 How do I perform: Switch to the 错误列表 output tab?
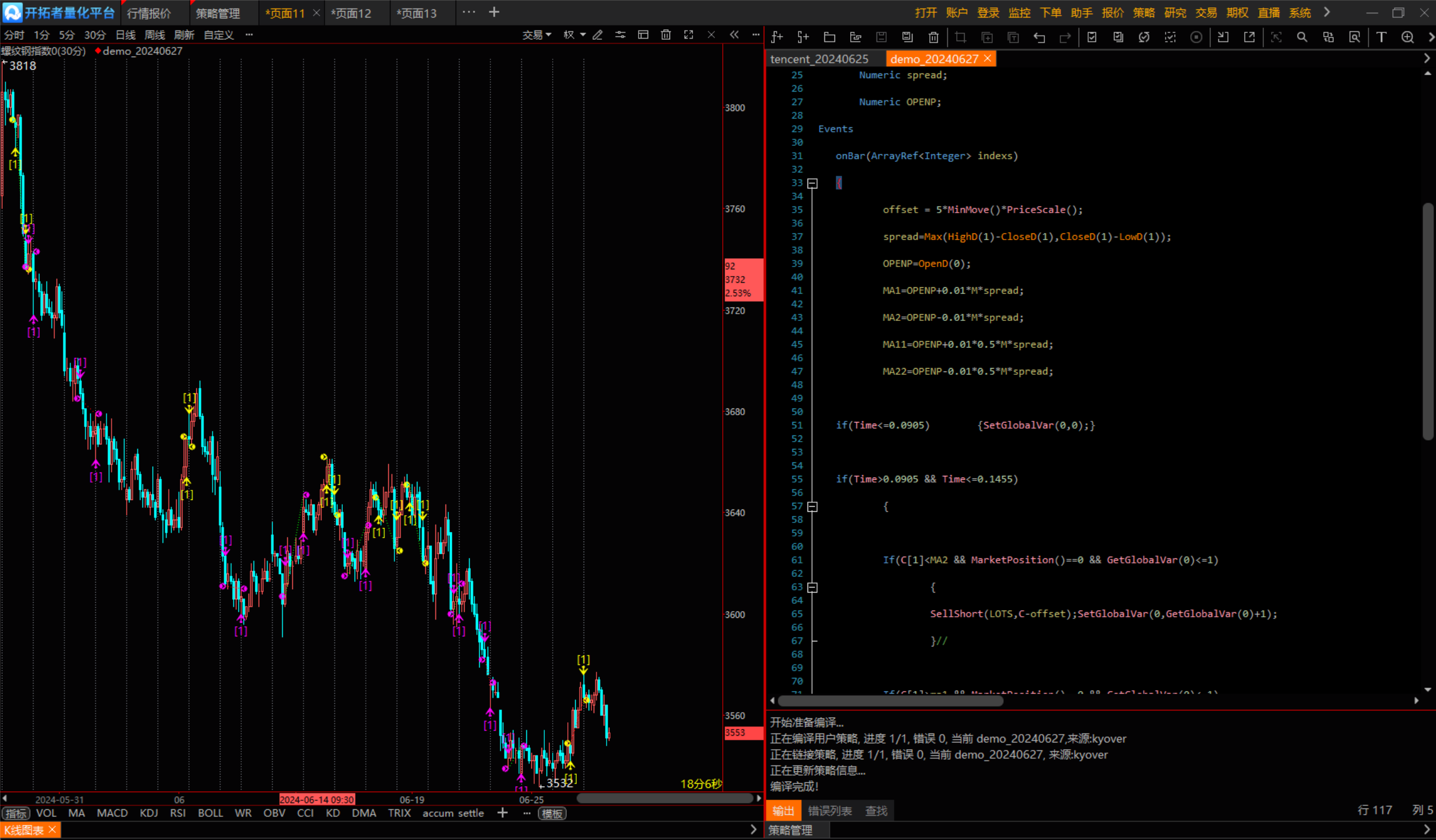[x=830, y=811]
